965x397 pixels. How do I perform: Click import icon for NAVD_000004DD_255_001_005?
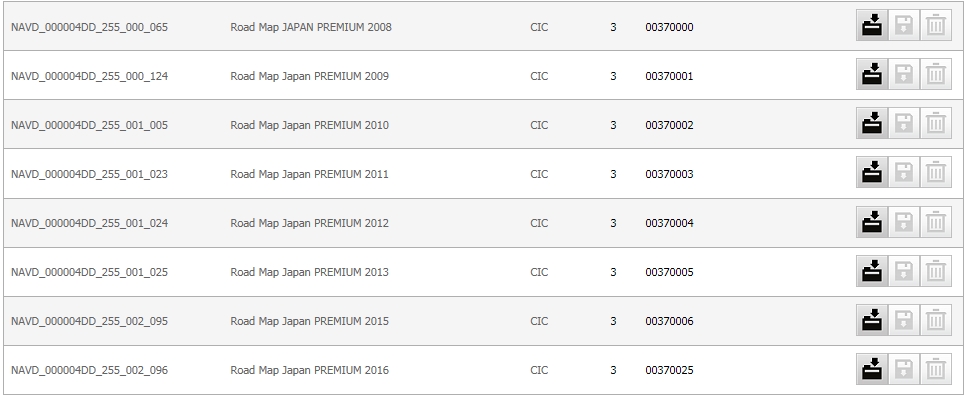(x=872, y=124)
